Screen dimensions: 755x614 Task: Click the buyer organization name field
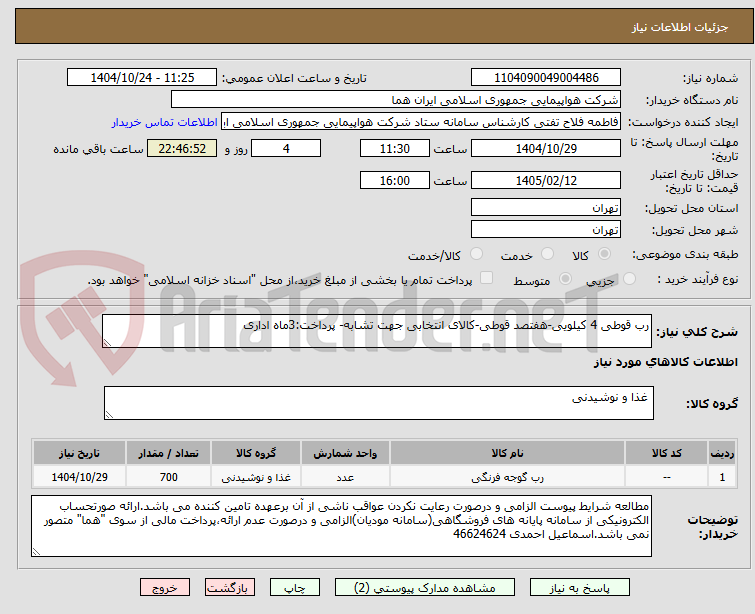point(396,100)
